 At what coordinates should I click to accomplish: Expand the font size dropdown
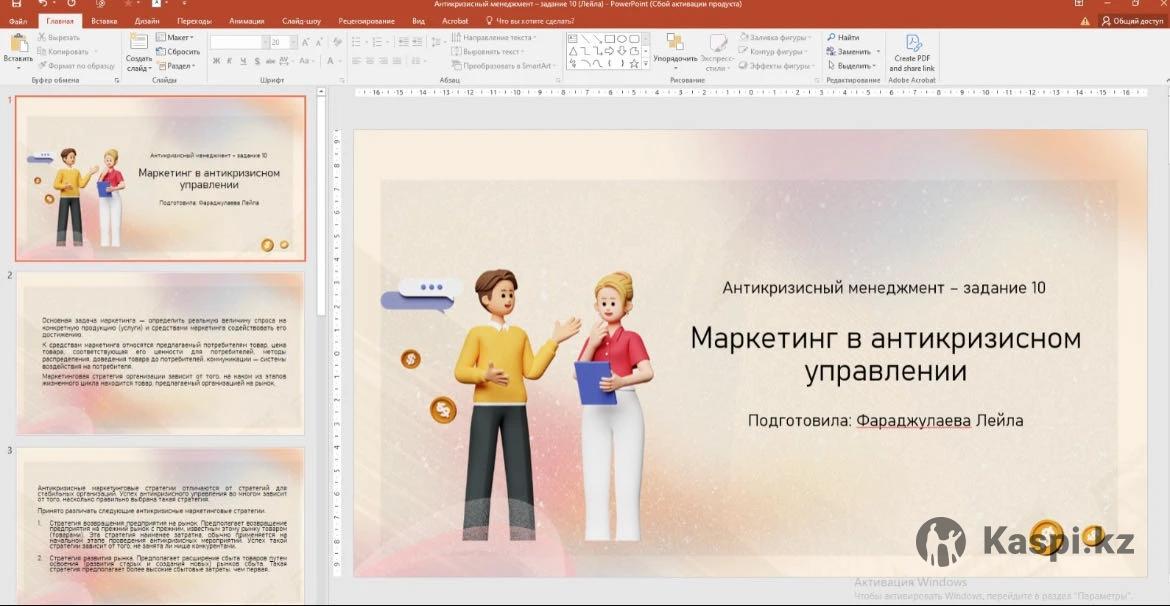coord(291,42)
